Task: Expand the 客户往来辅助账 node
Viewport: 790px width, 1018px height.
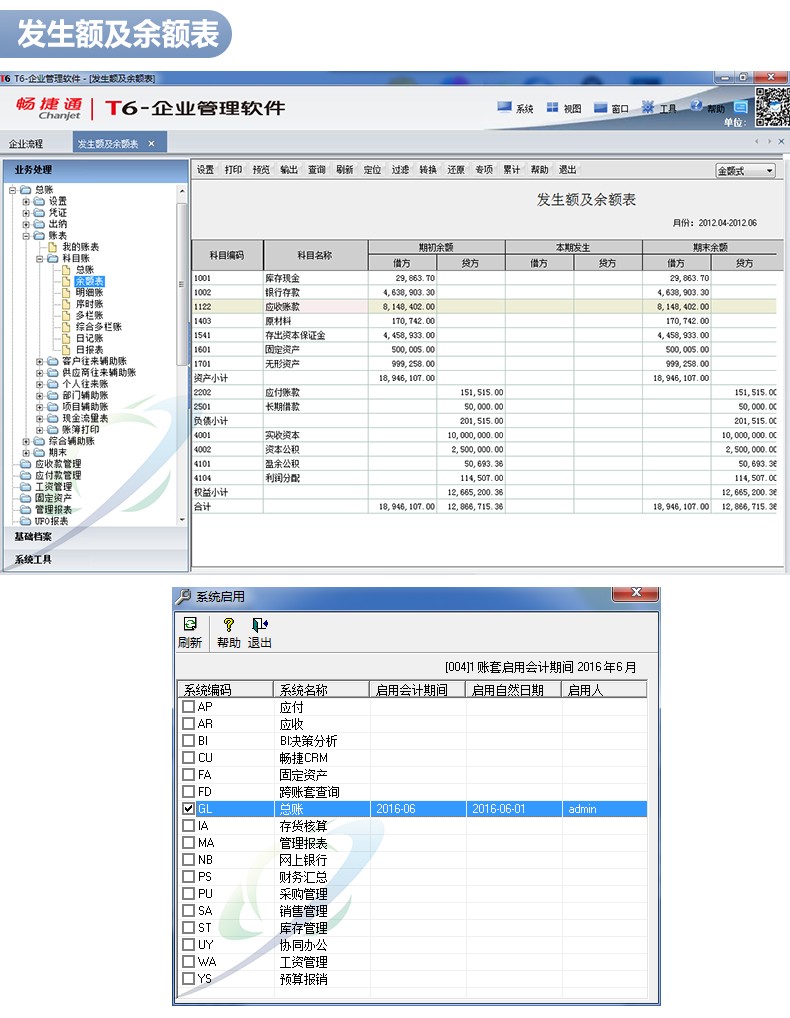Action: pyautogui.click(x=40, y=361)
